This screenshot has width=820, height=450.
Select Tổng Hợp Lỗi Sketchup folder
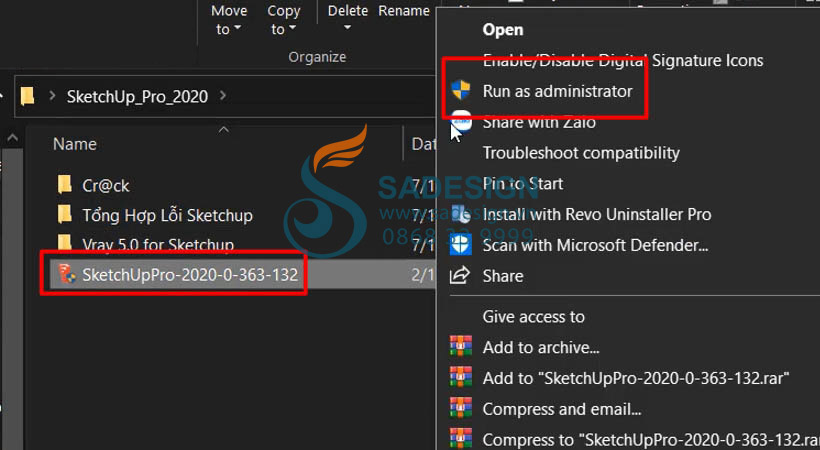[167, 216]
